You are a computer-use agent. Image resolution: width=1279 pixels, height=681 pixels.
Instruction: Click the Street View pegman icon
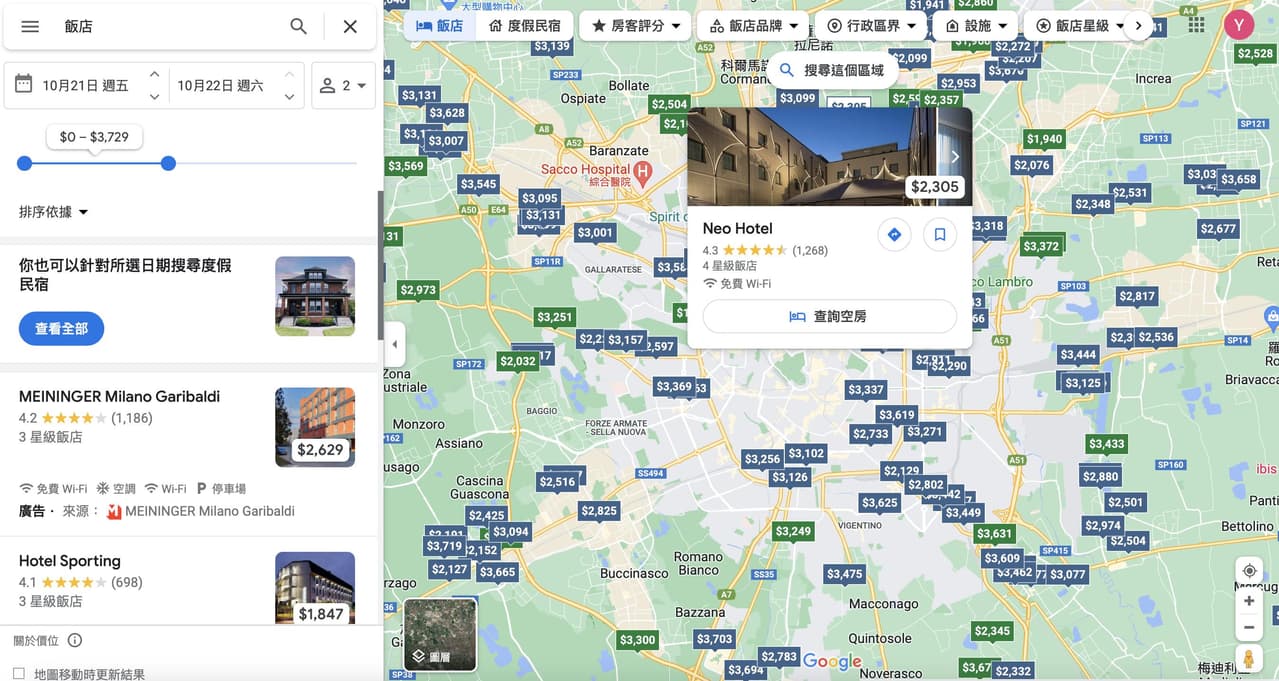[1249, 659]
